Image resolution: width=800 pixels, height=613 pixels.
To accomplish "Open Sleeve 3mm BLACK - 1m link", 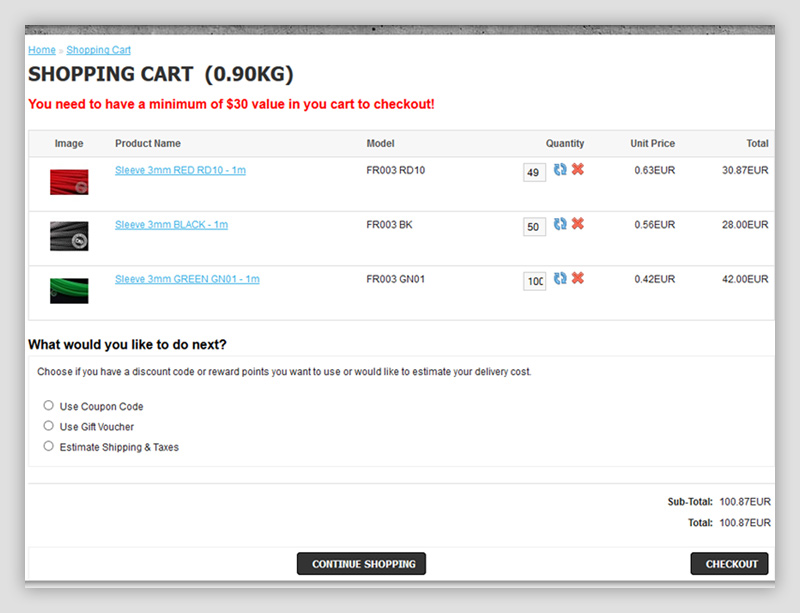I will (x=171, y=224).
